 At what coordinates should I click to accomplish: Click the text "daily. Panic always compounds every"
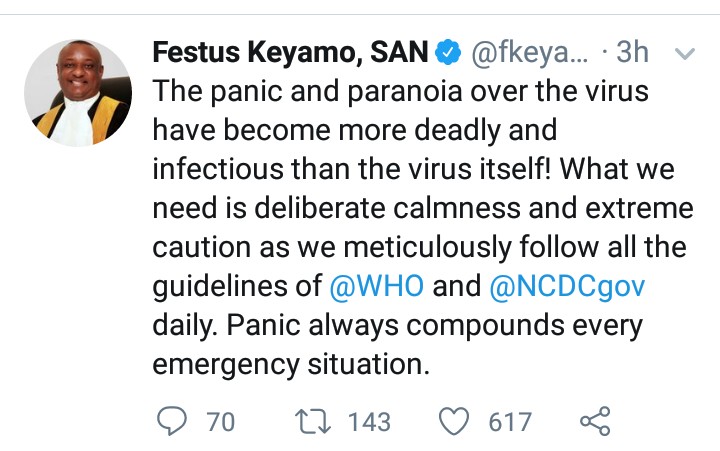coord(397,326)
